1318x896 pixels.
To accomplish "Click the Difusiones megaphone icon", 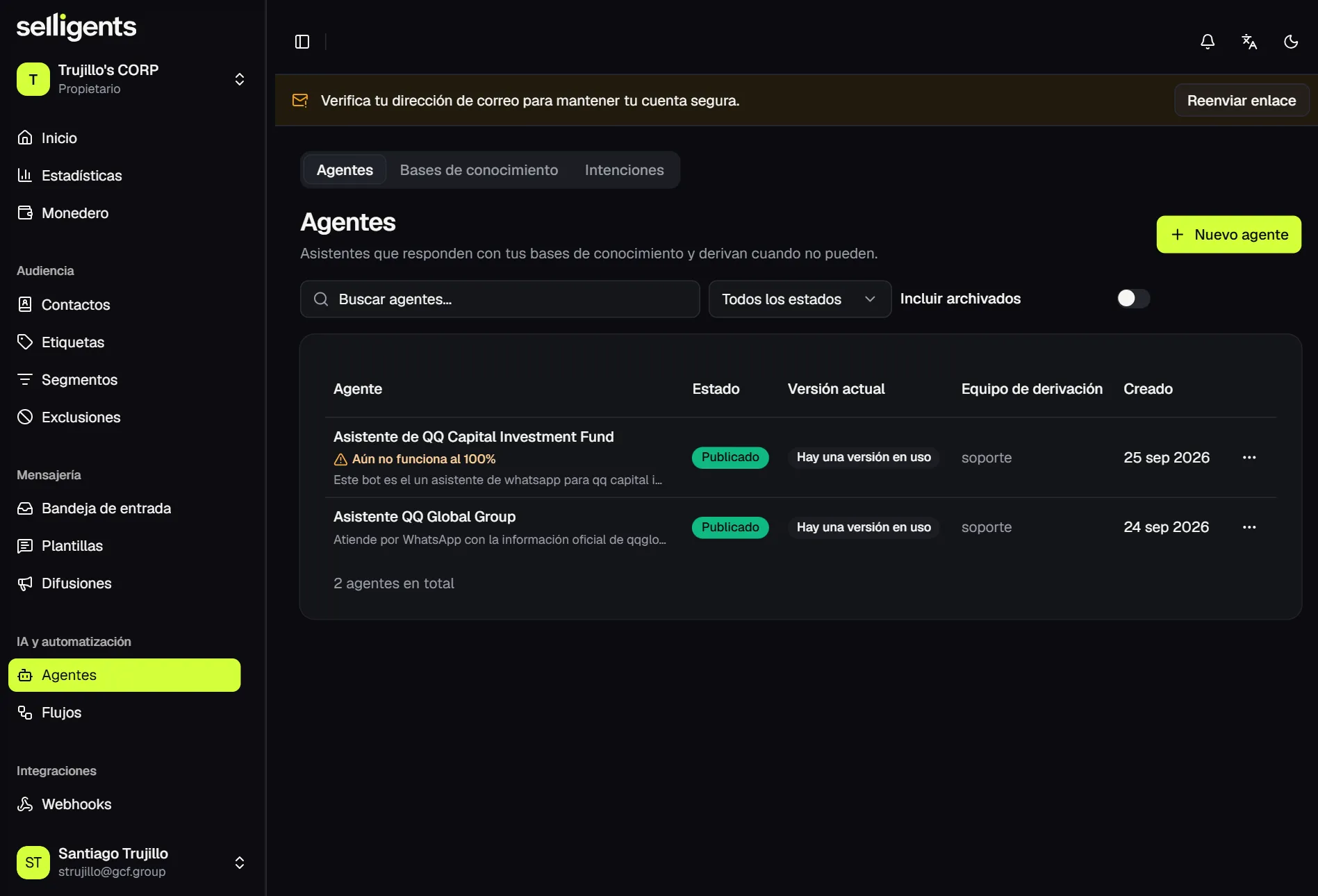I will (25, 583).
